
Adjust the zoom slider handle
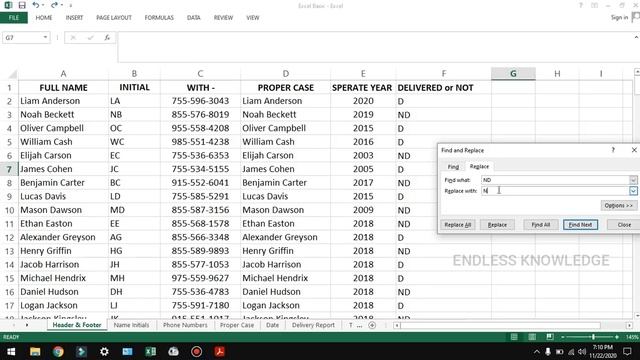593,337
